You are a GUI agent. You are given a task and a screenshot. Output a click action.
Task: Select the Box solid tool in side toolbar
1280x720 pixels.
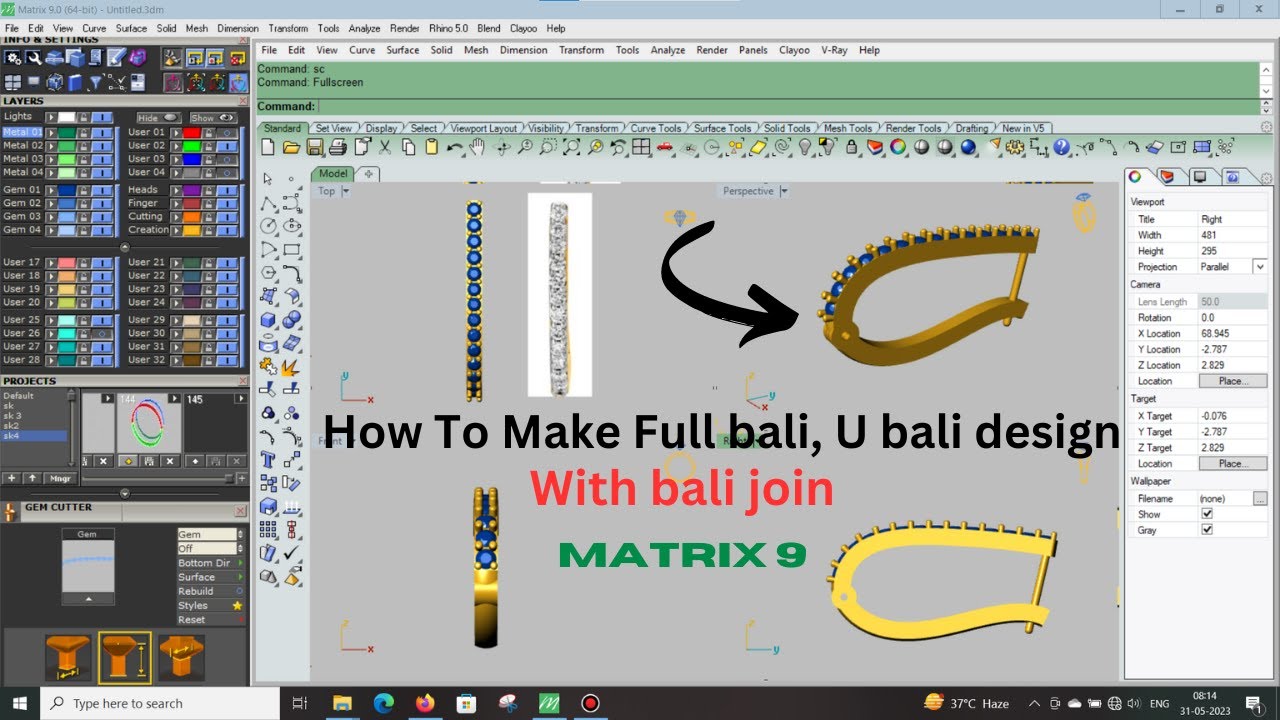click(268, 320)
